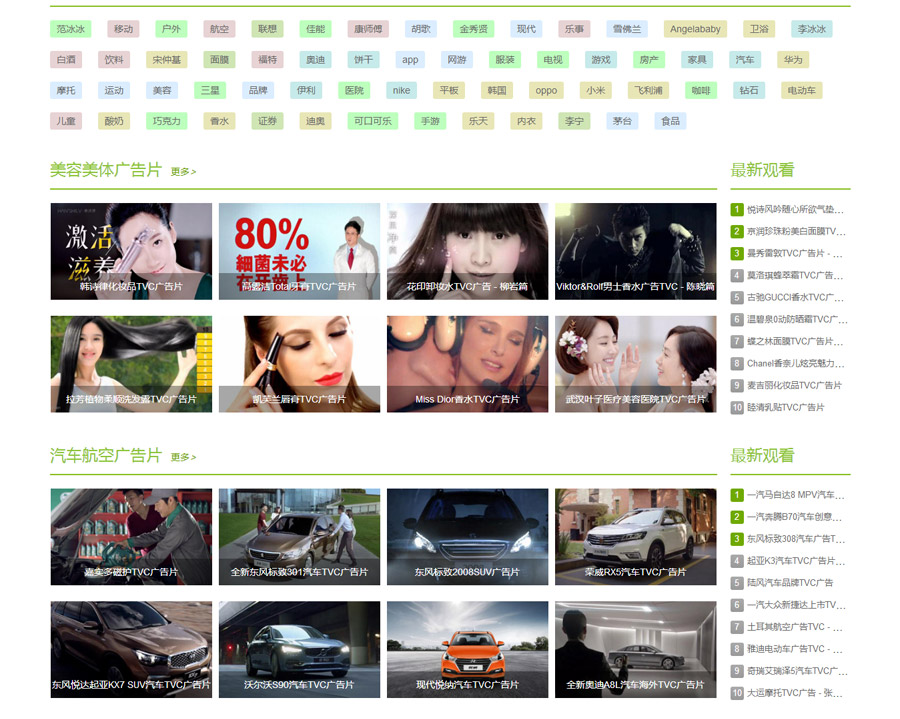The image size is (900, 719).
Task: Click the 房产 tag
Action: pyautogui.click(x=649, y=59)
